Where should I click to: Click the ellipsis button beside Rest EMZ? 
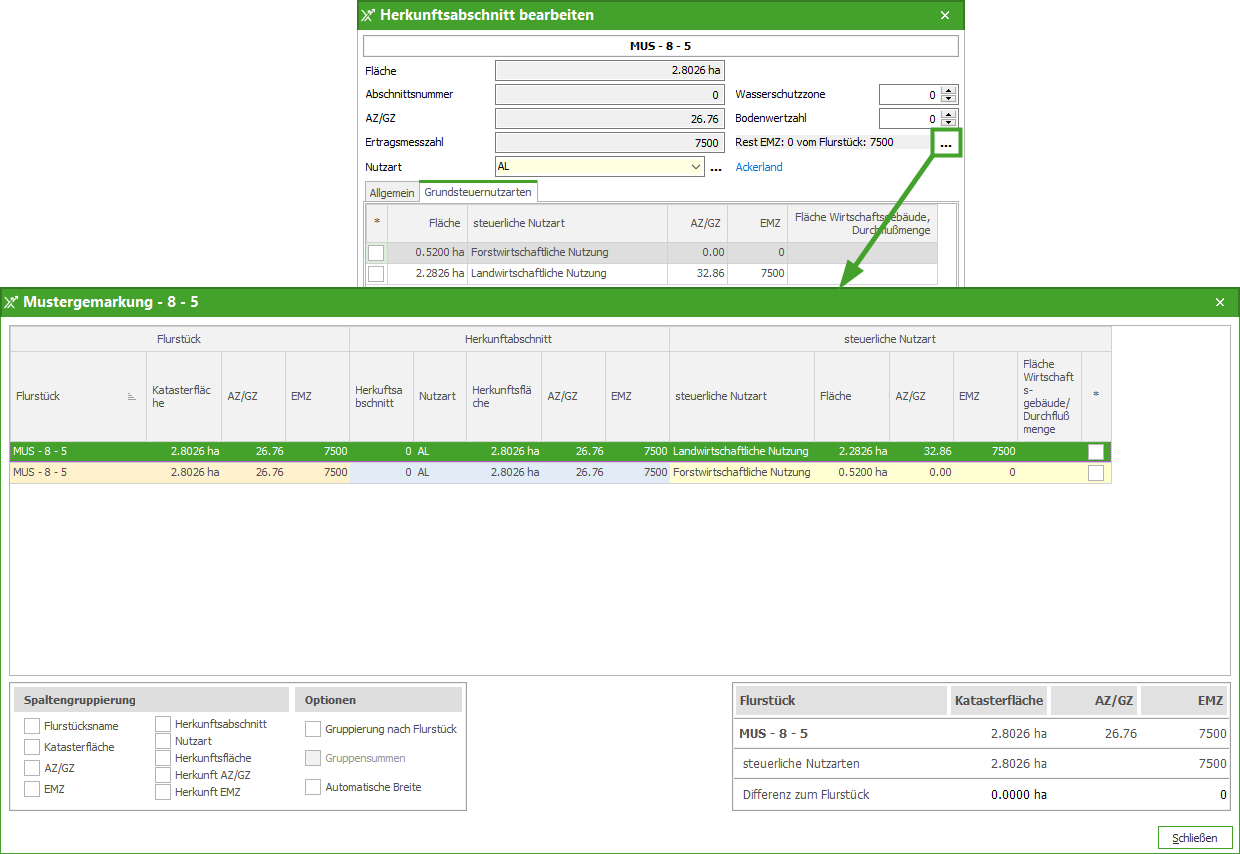[x=945, y=144]
